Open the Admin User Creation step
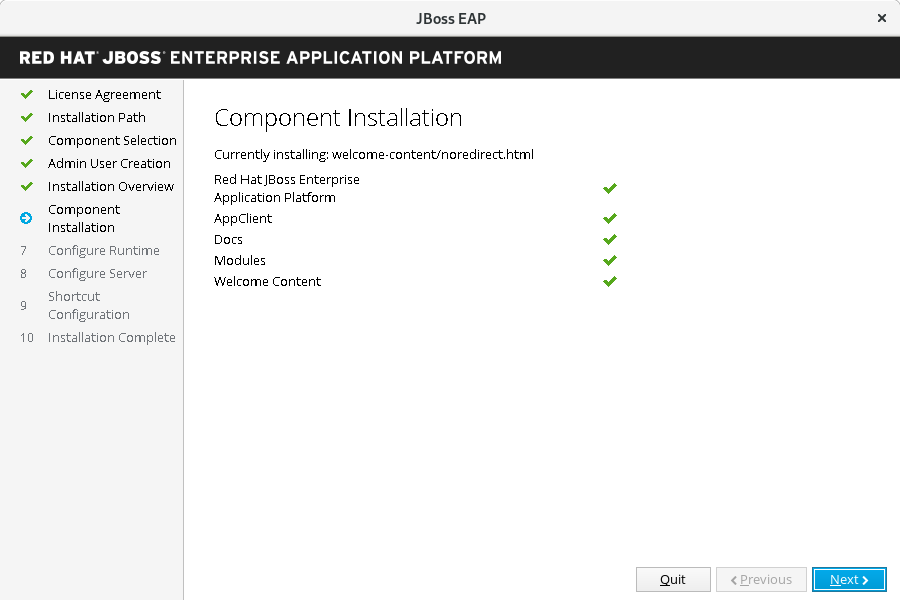The image size is (900, 600). tap(109, 164)
